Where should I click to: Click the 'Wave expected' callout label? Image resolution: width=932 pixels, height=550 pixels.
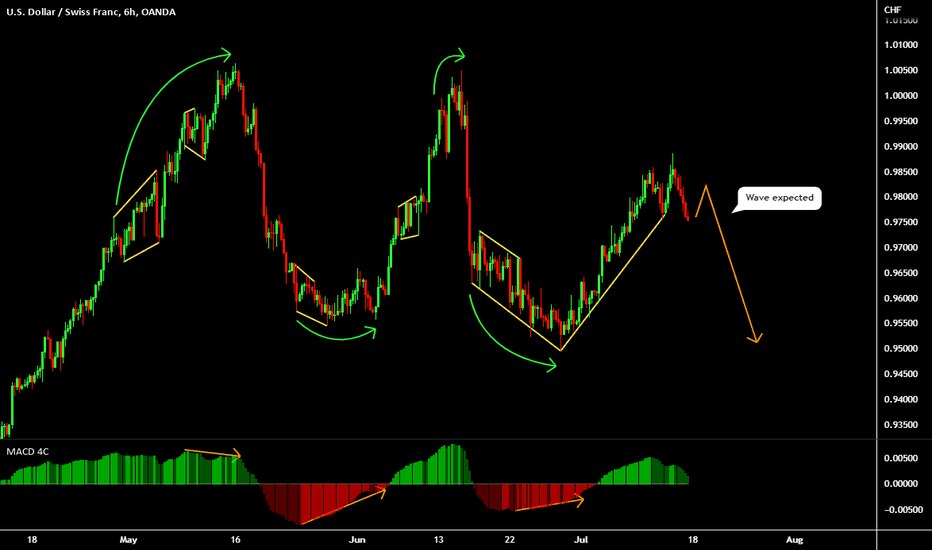[779, 198]
